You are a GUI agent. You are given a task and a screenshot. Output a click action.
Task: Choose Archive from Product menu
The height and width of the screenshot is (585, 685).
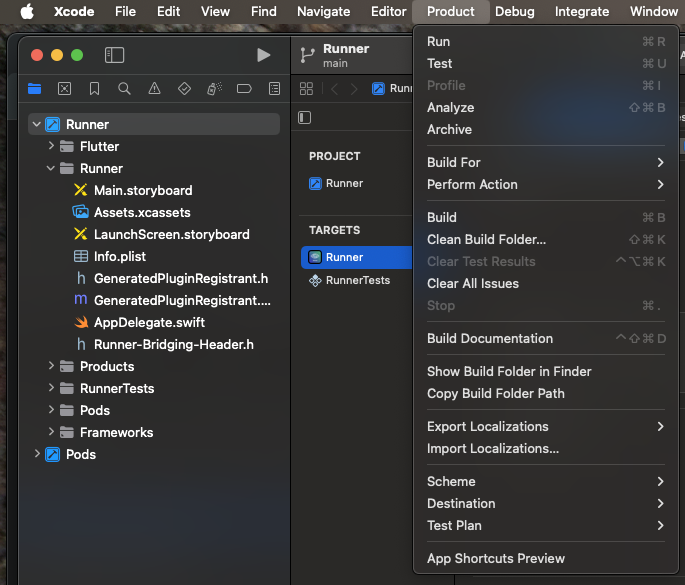(x=546, y=130)
